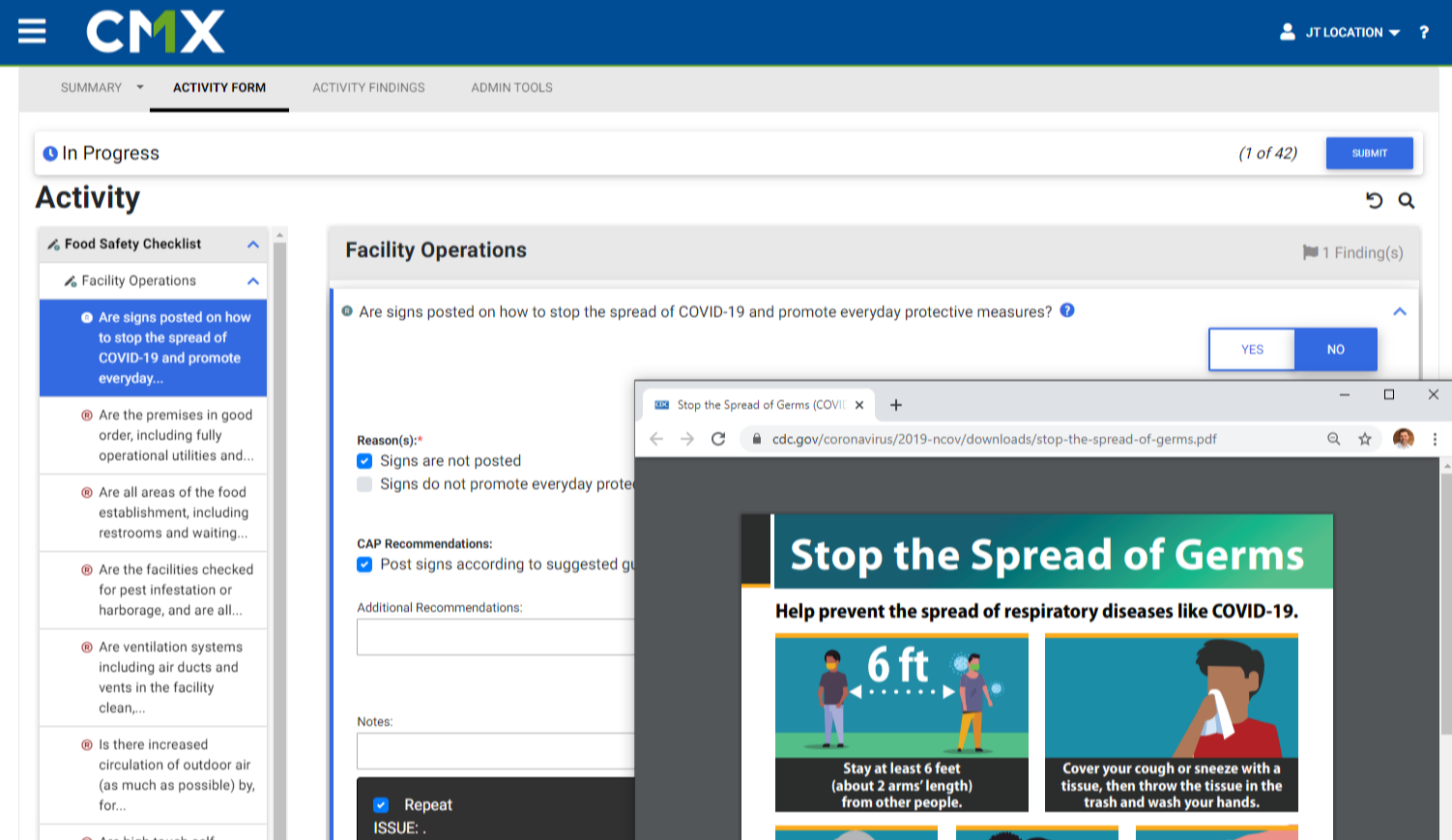The height and width of the screenshot is (840, 1452).
Task: Toggle 'Signs are not posted' checkbox
Action: click(364, 461)
